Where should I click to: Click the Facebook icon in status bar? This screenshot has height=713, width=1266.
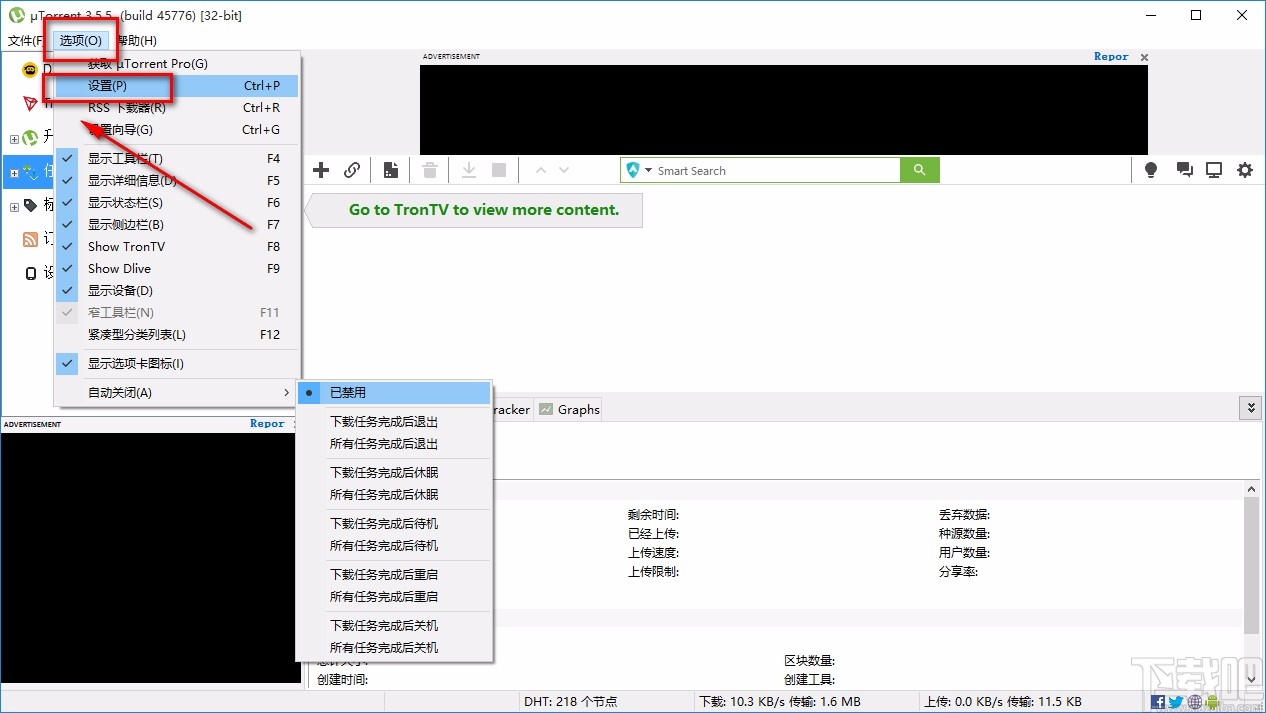point(1158,702)
